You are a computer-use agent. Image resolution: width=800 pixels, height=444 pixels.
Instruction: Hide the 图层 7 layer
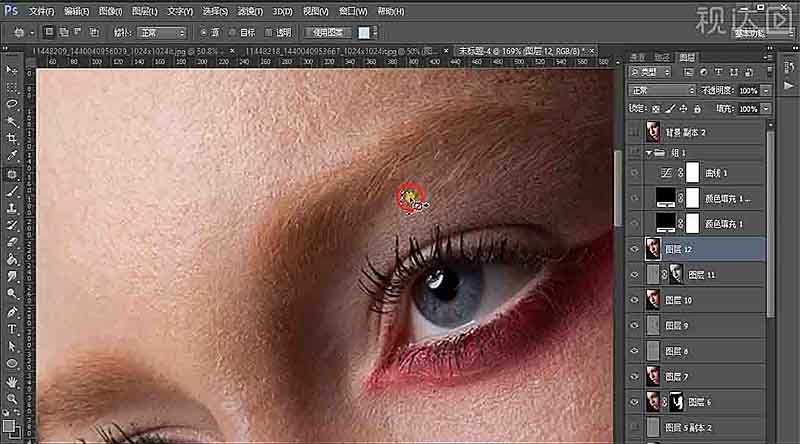(x=634, y=377)
